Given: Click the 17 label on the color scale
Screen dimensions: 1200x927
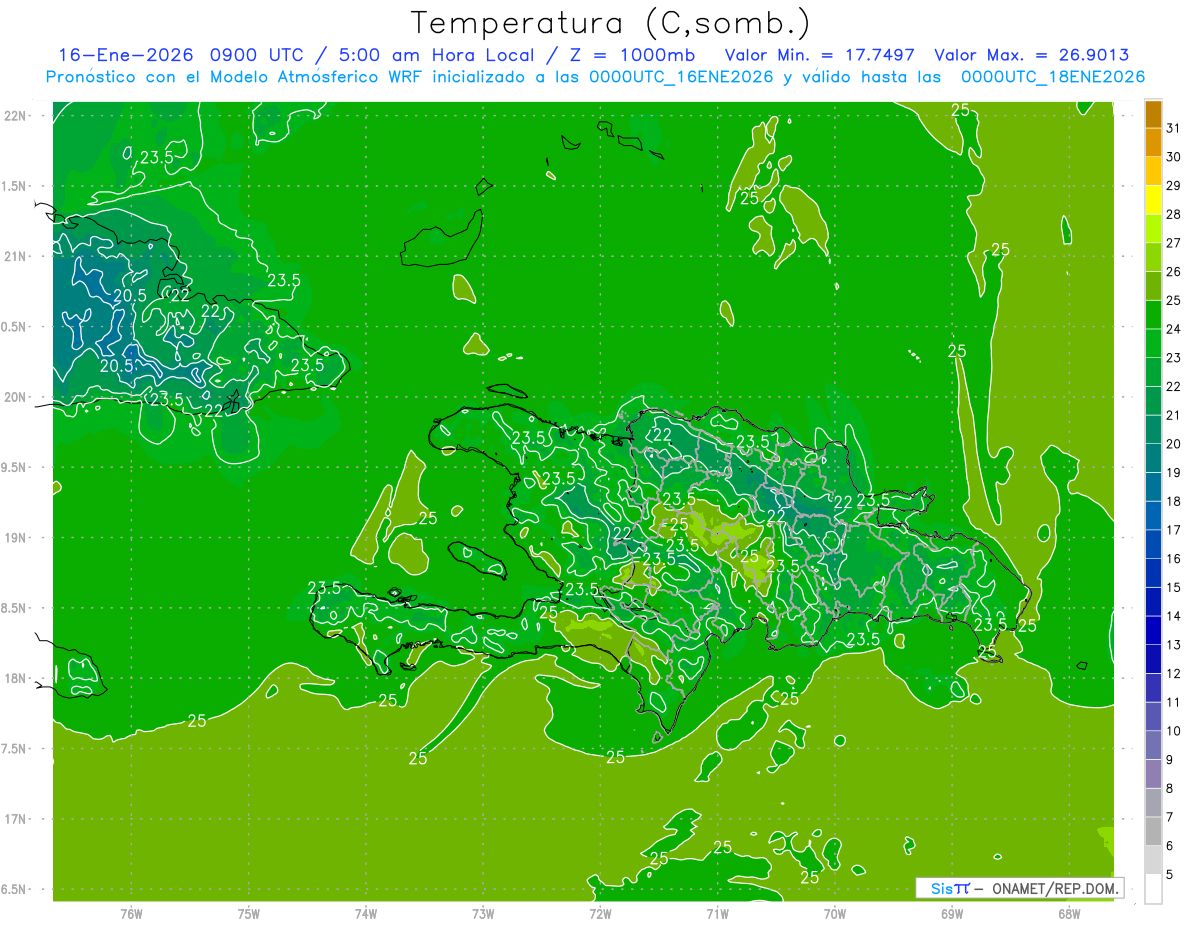Looking at the screenshot, I should (1173, 530).
